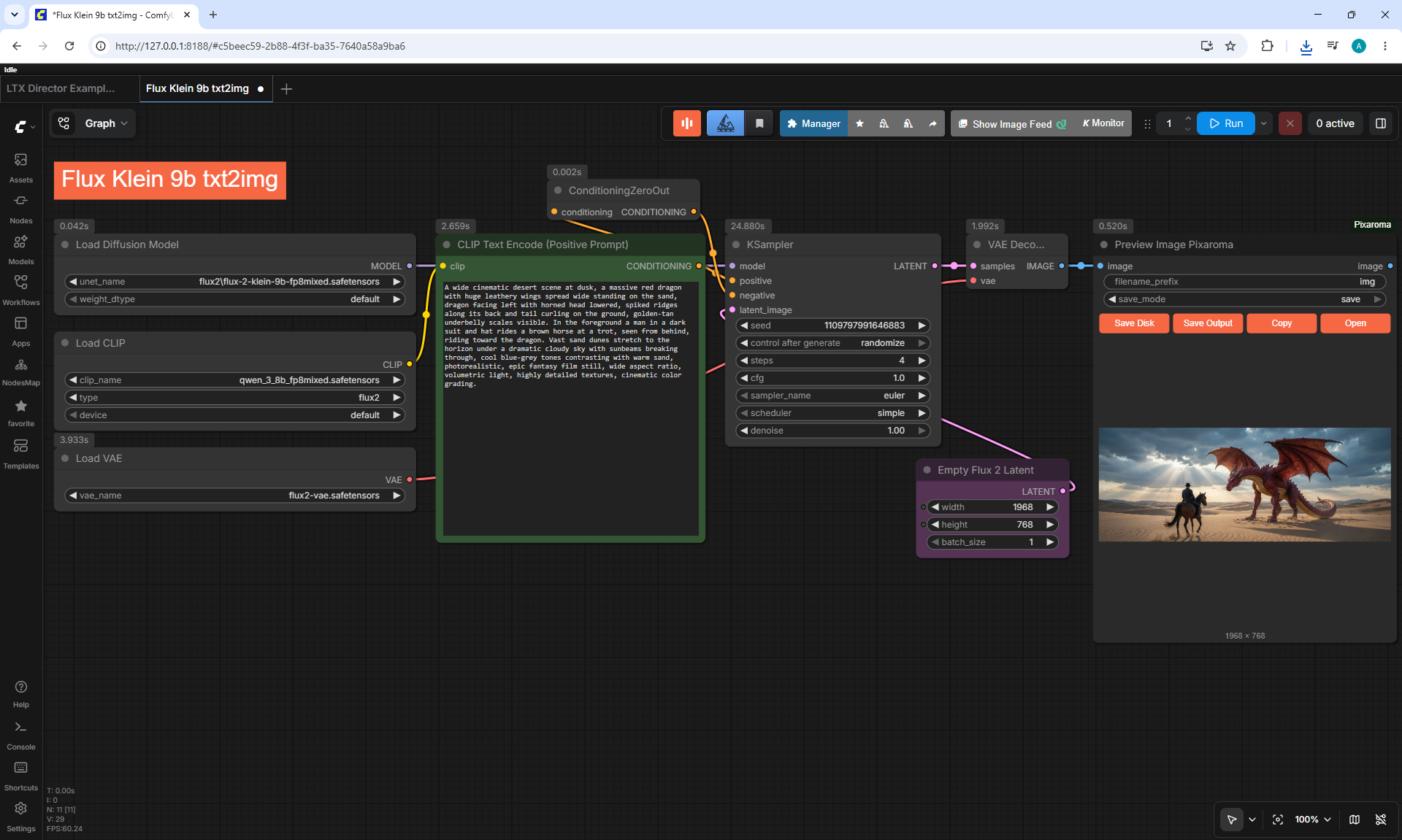Open the favorite sidebar panel
Viewport: 1402px width, 840px height.
pyautogui.click(x=20, y=412)
